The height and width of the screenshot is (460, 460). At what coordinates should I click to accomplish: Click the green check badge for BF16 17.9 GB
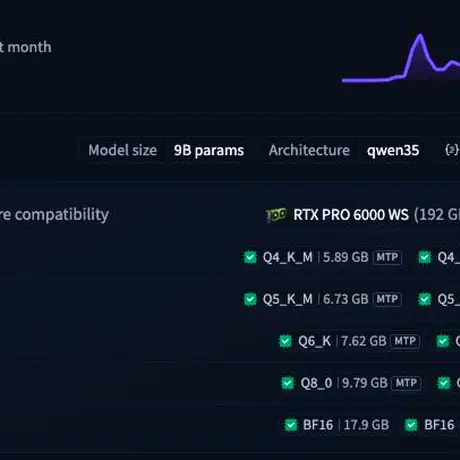coord(291,425)
